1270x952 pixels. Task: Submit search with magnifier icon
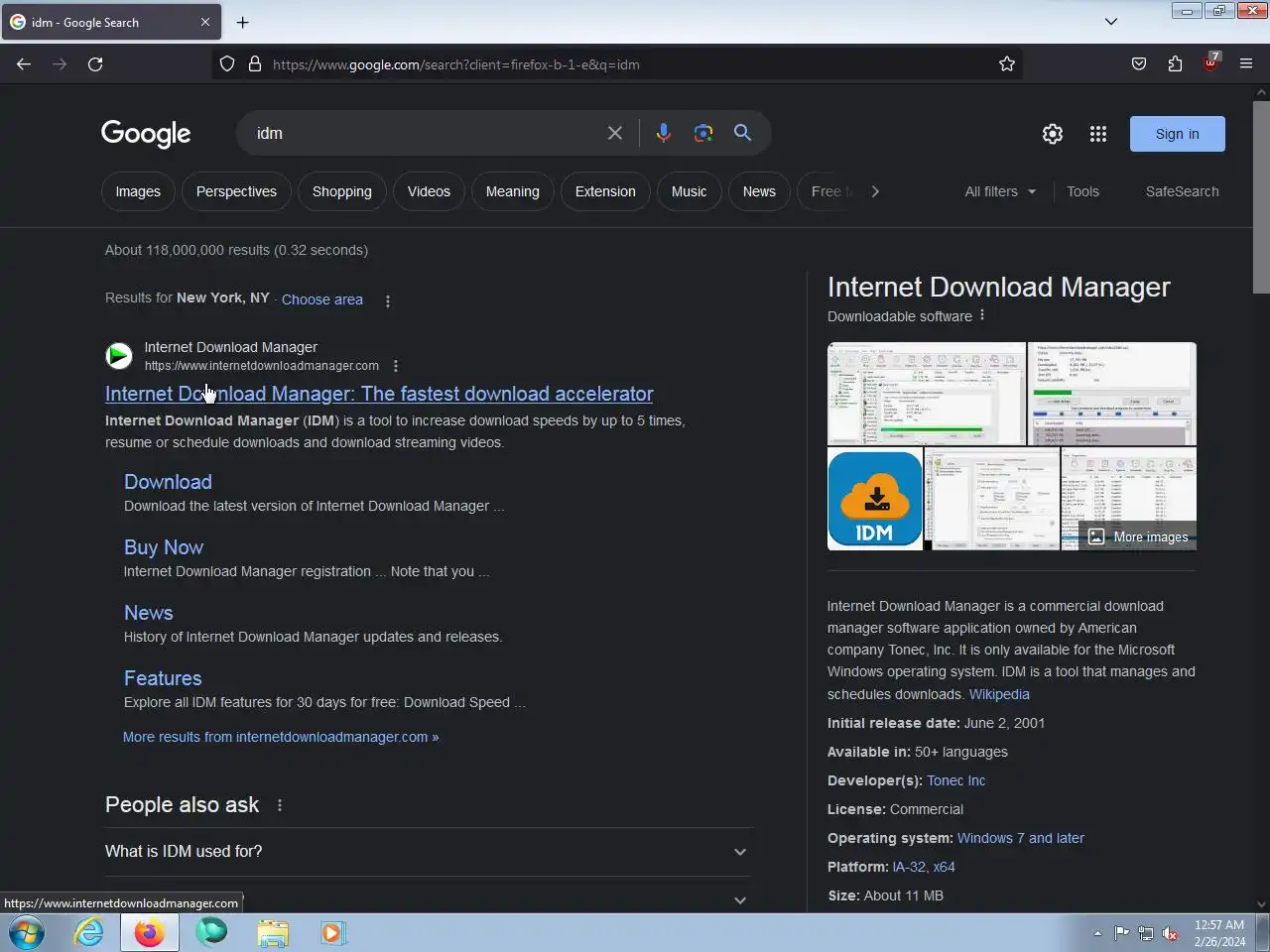742,133
